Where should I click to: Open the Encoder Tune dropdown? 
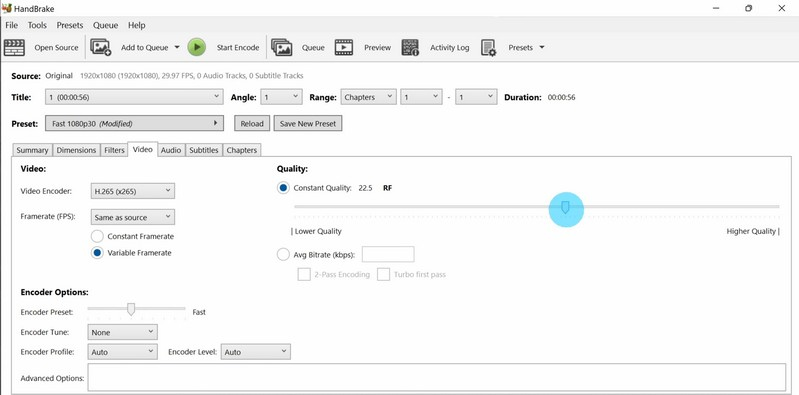click(122, 332)
